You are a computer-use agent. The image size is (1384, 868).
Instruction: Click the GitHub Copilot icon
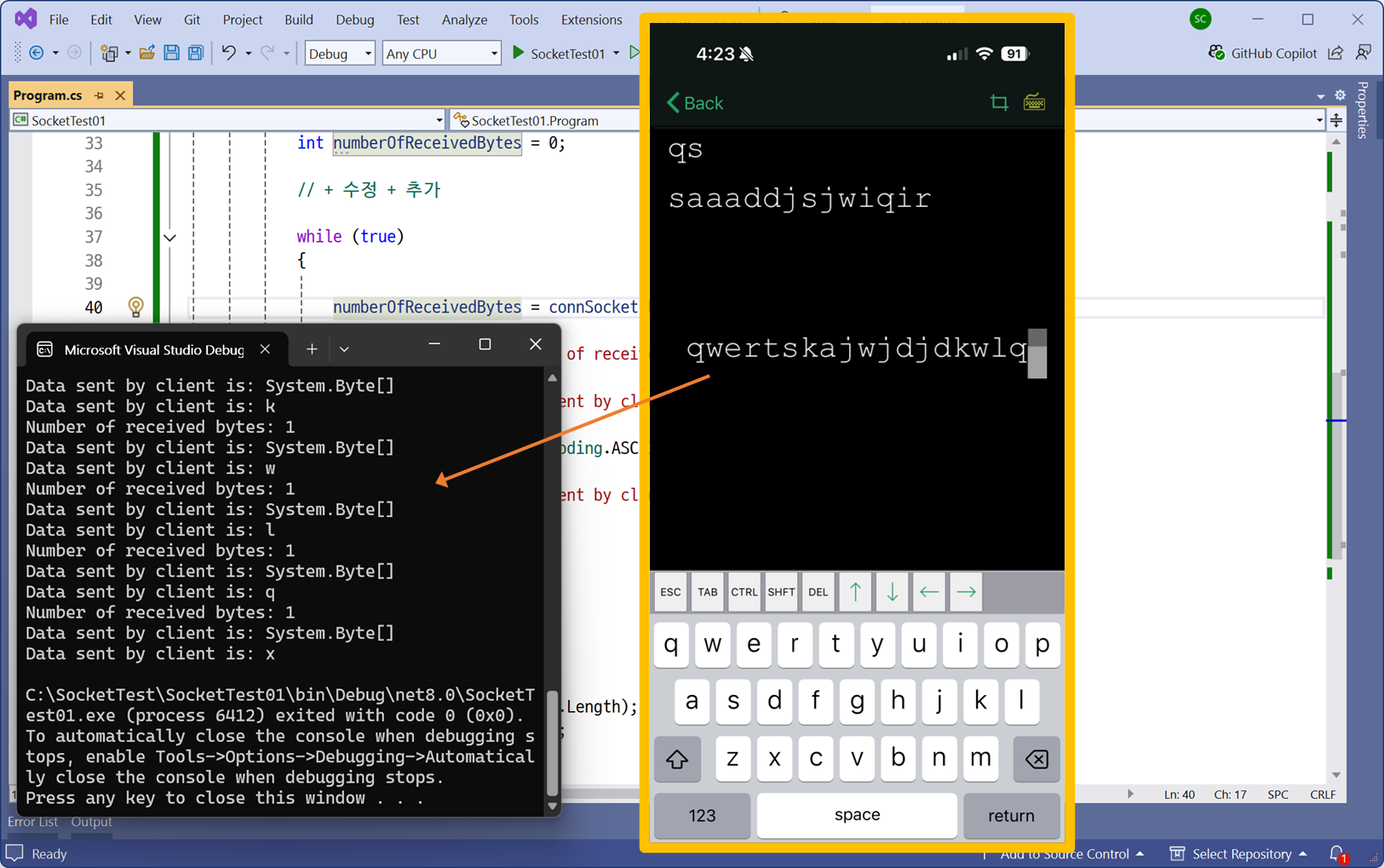click(1216, 53)
